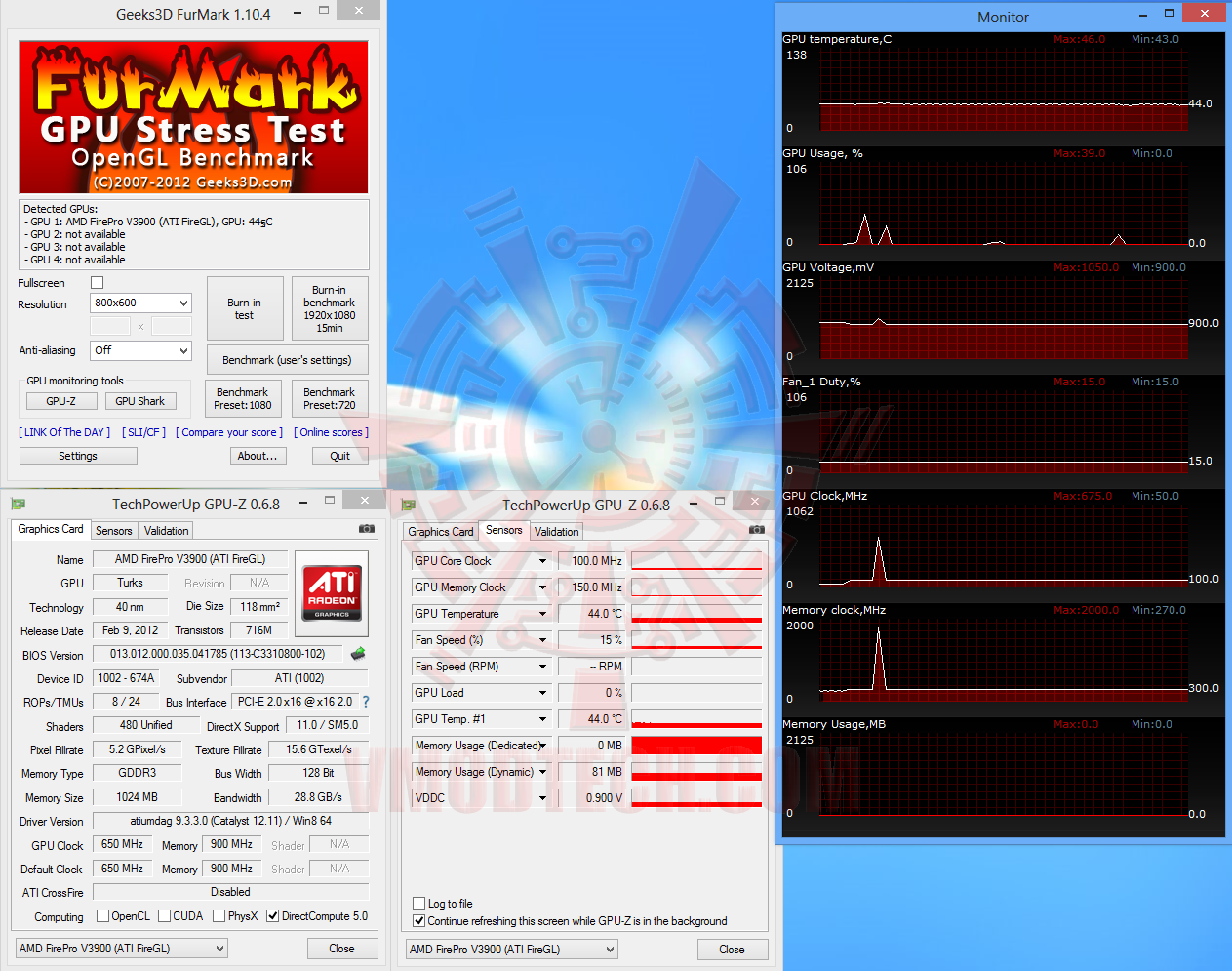Toggle the CUDA checkbox
The width and height of the screenshot is (1232, 971).
[164, 916]
